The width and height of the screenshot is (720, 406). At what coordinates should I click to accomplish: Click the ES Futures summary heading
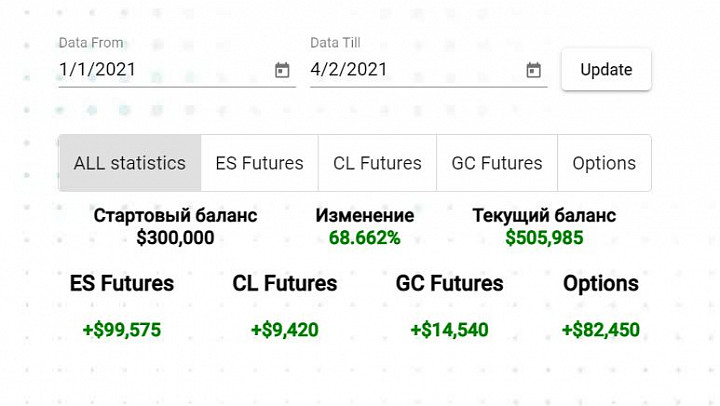pos(122,283)
